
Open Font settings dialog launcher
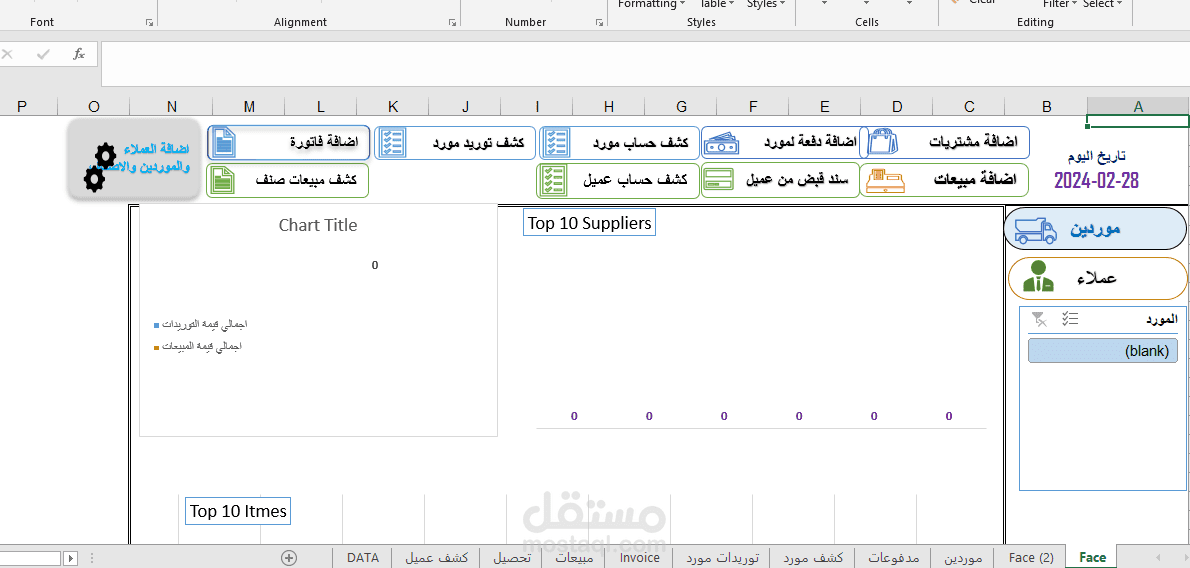[x=150, y=23]
